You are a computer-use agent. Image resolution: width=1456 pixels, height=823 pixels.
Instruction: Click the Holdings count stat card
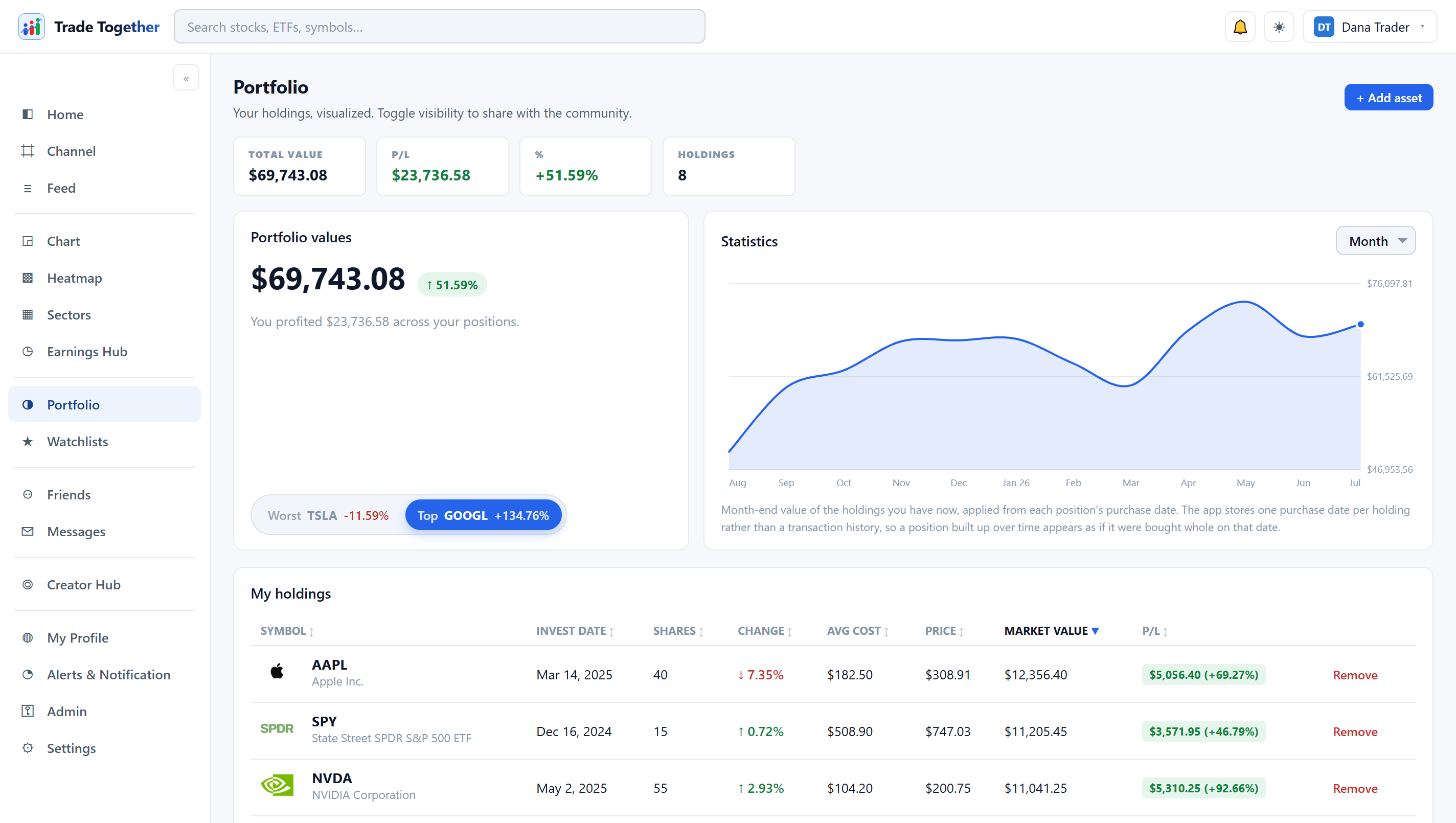point(729,166)
